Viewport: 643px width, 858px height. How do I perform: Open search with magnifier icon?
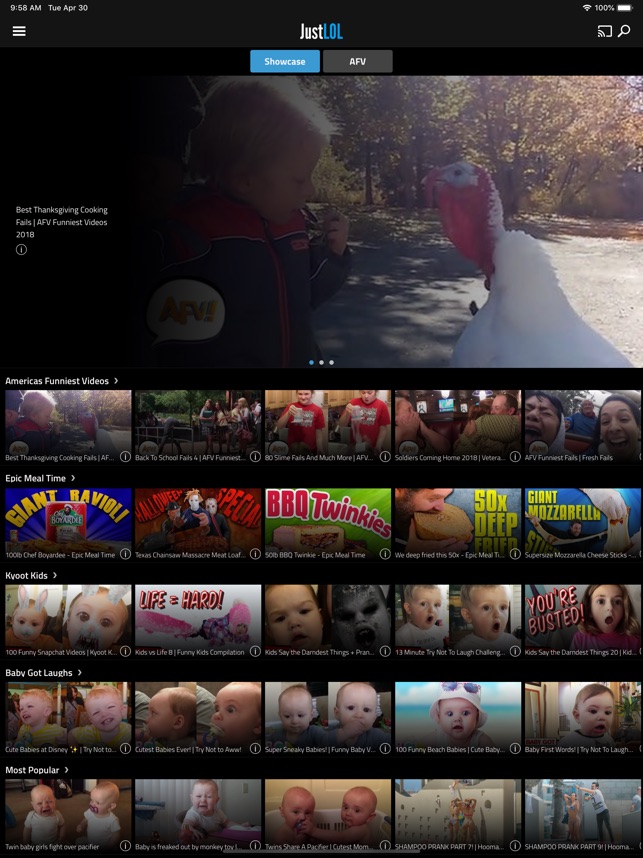624,31
